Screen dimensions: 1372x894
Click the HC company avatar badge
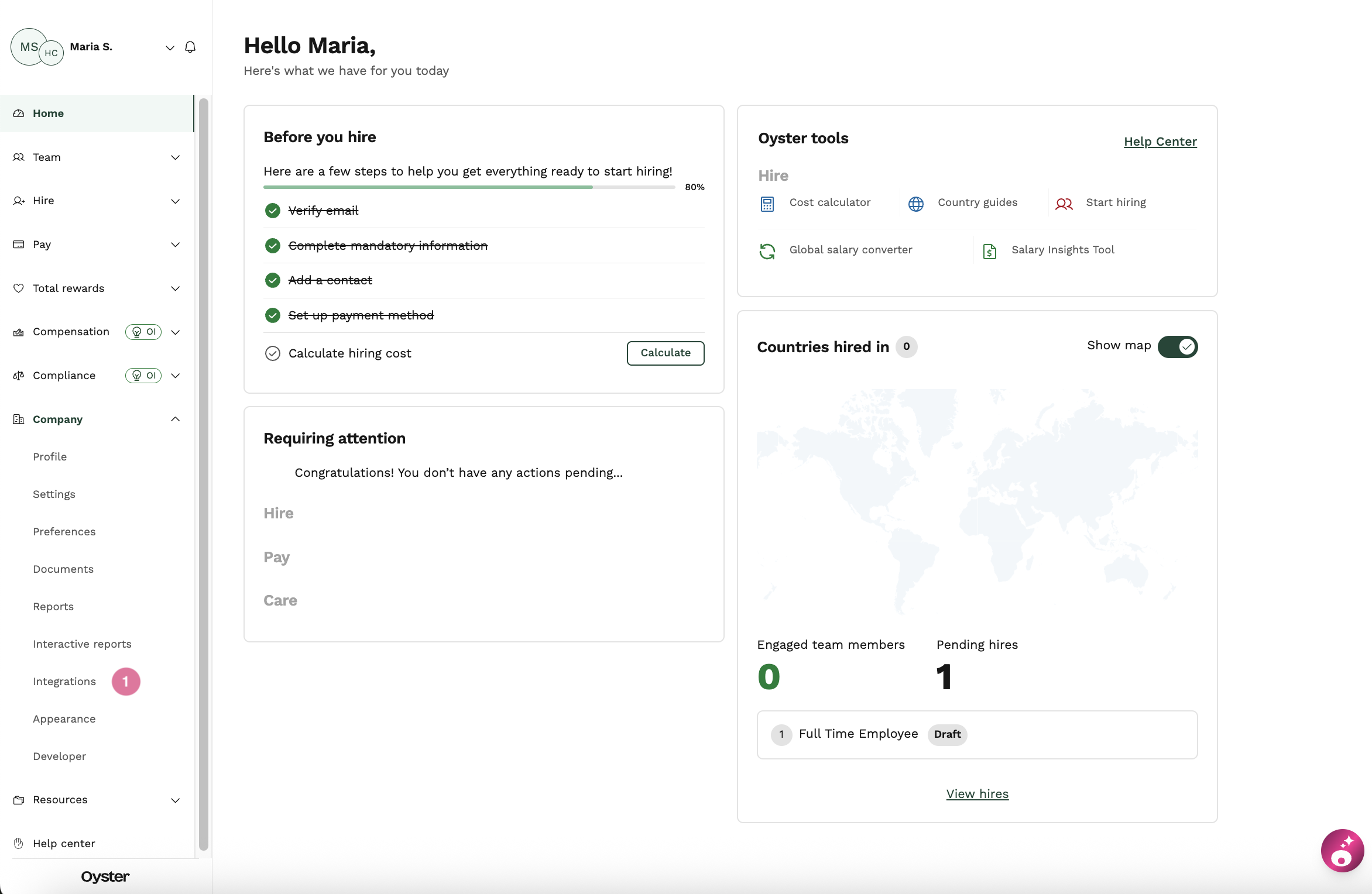[x=52, y=53]
